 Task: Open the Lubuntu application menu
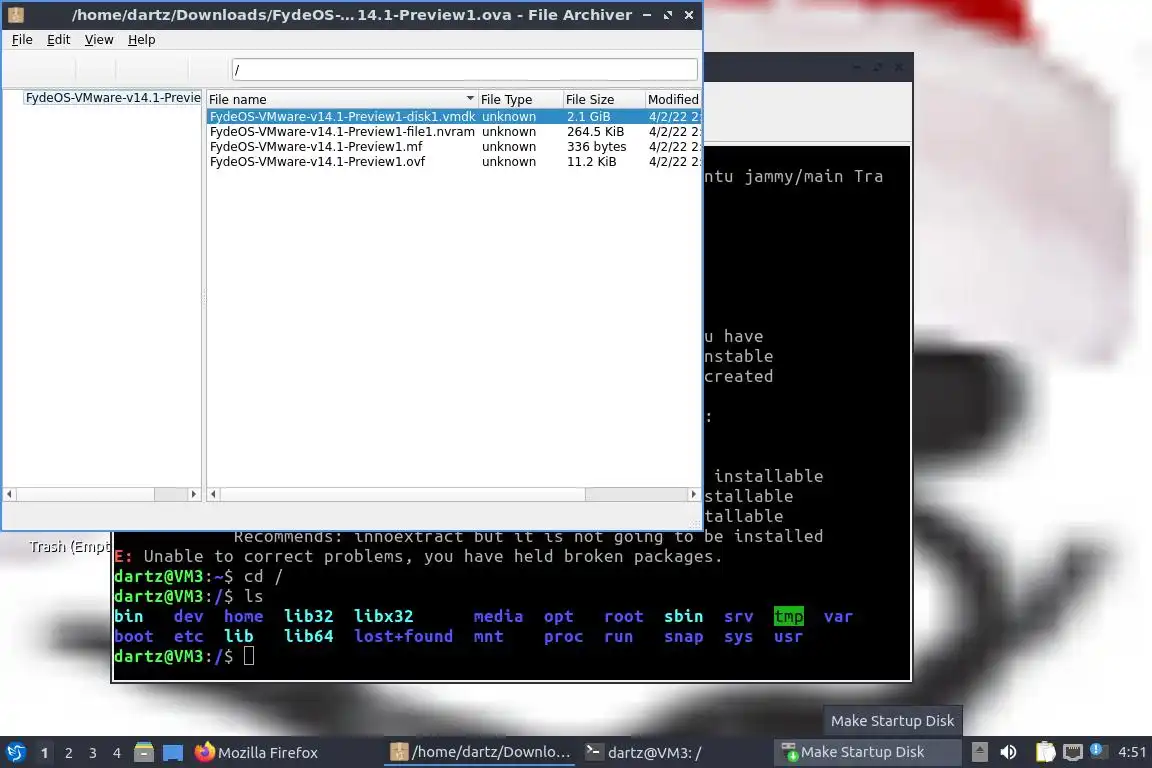(x=16, y=753)
